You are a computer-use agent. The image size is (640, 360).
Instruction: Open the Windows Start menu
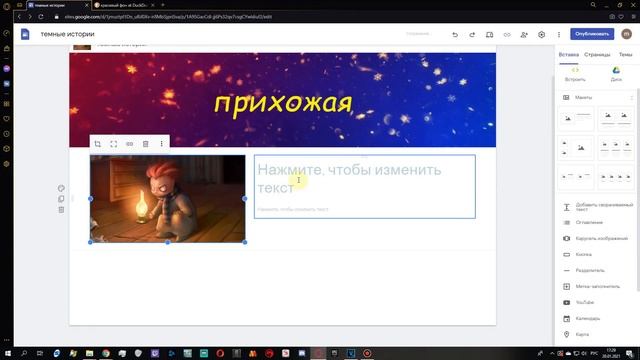coord(7,353)
